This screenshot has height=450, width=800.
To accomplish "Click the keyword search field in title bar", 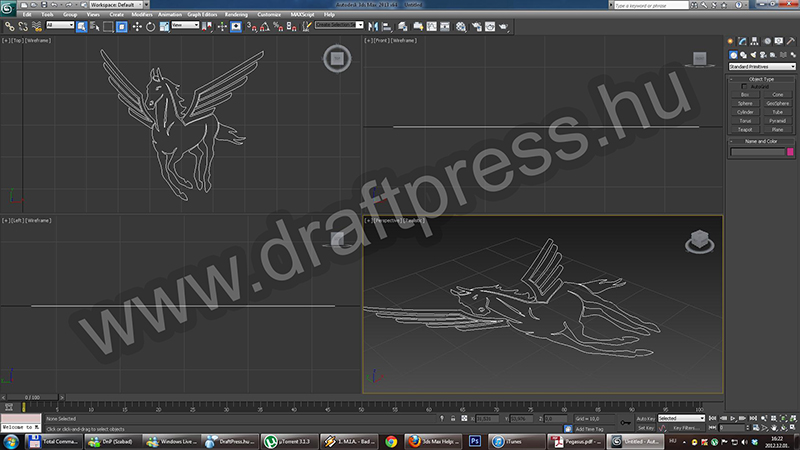I will pos(651,5).
